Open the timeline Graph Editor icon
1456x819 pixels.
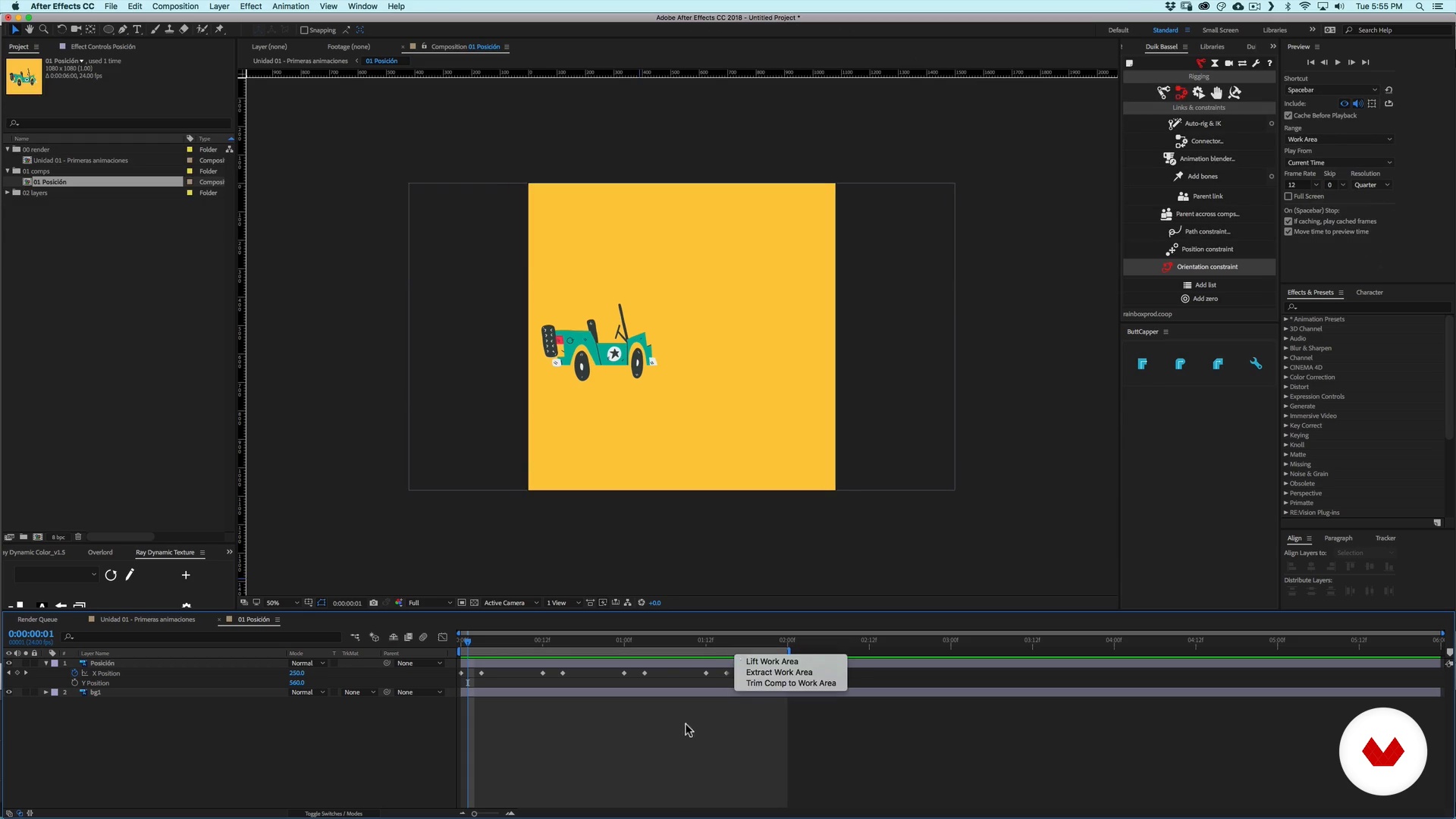[x=443, y=637]
